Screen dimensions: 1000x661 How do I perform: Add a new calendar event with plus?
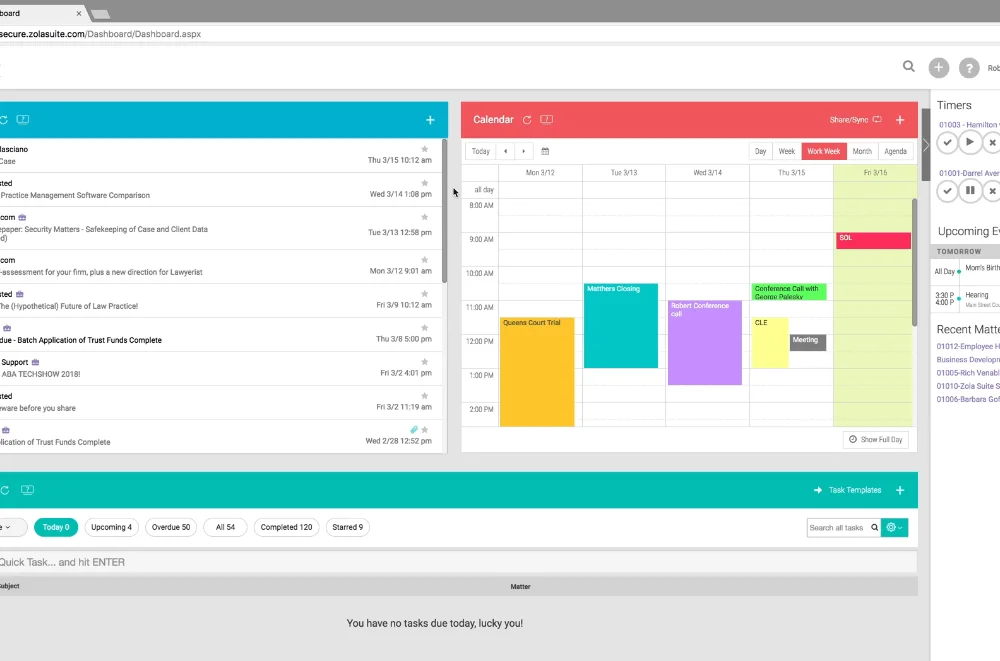[900, 120]
